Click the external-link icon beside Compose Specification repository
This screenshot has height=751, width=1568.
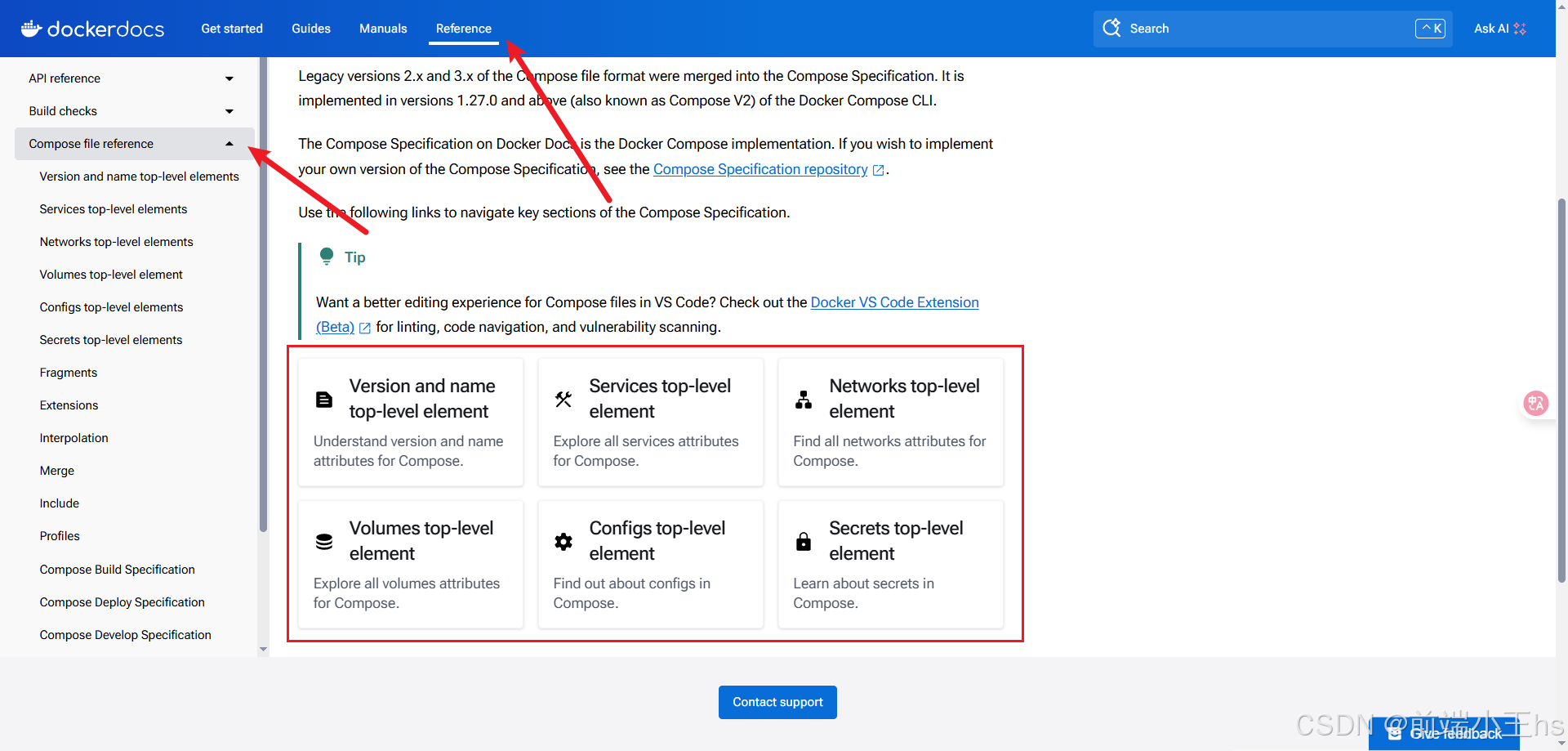click(879, 169)
